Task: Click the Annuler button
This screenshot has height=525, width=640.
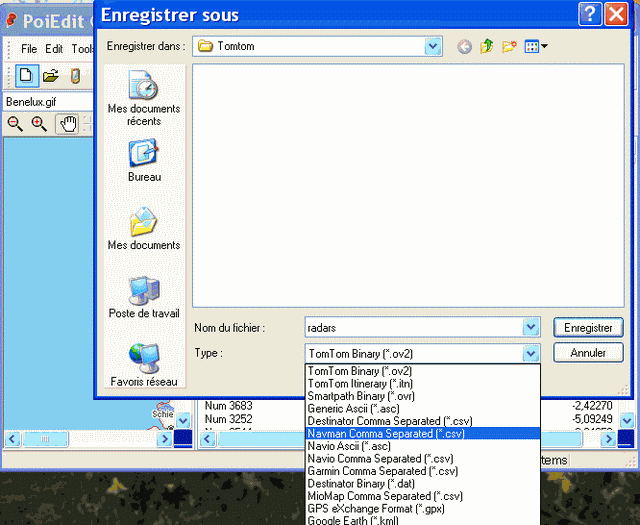Action: tap(587, 353)
